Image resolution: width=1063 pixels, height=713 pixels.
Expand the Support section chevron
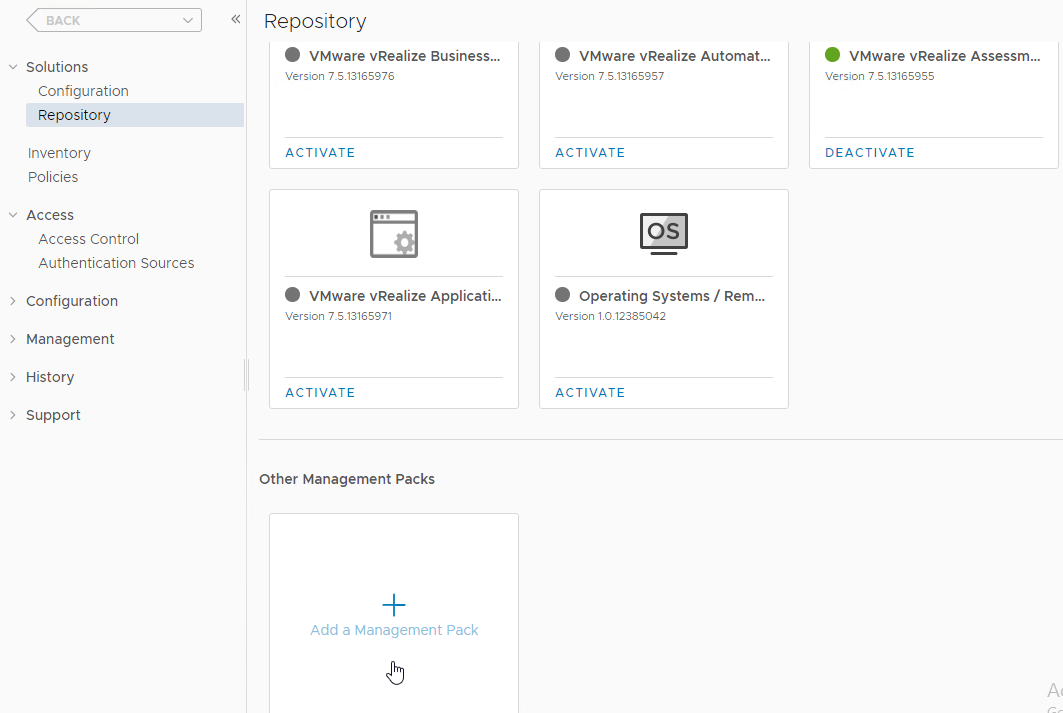pos(13,414)
